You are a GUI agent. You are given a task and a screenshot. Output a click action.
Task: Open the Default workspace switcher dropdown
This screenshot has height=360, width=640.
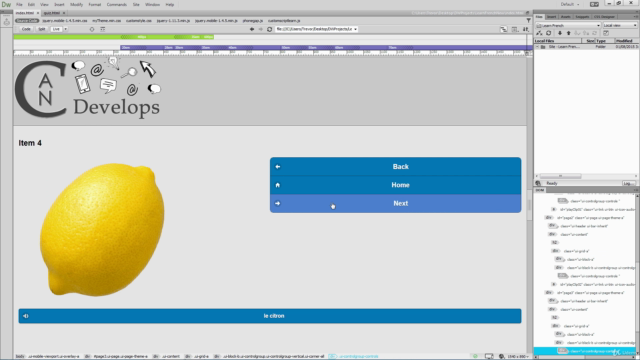(x=570, y=4)
